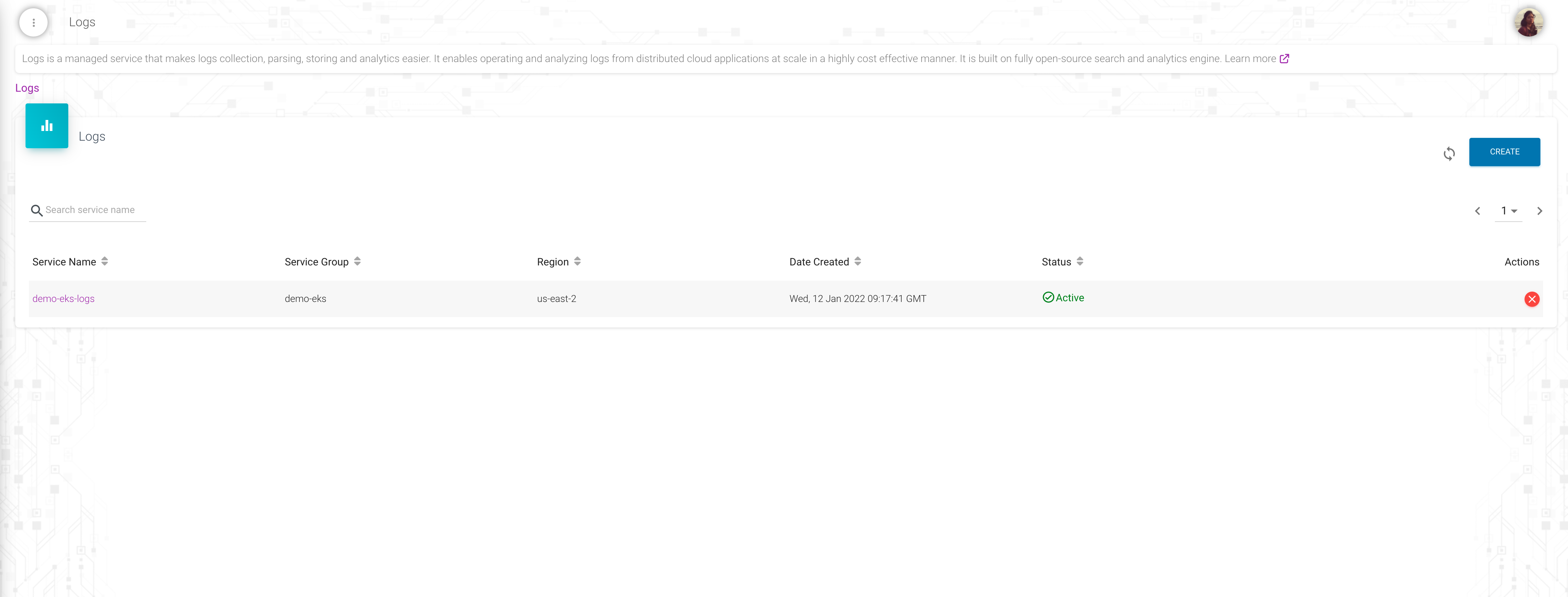
Task: Open the demo-eks-logs service link
Action: [x=63, y=299]
